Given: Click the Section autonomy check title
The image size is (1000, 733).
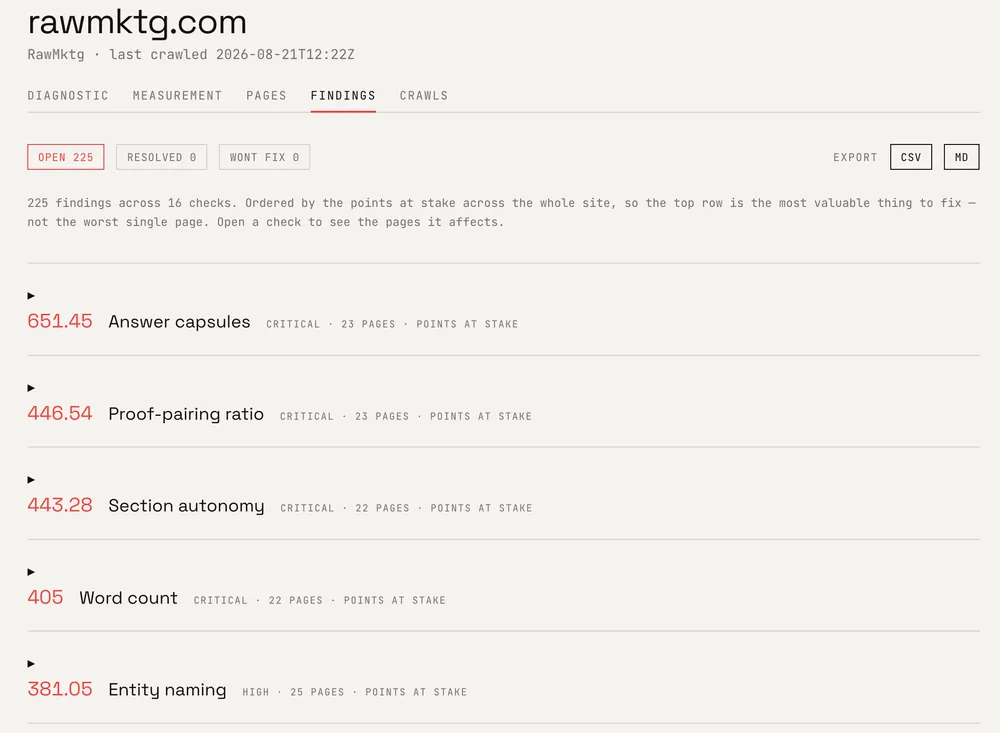Looking at the screenshot, I should click(x=186, y=506).
